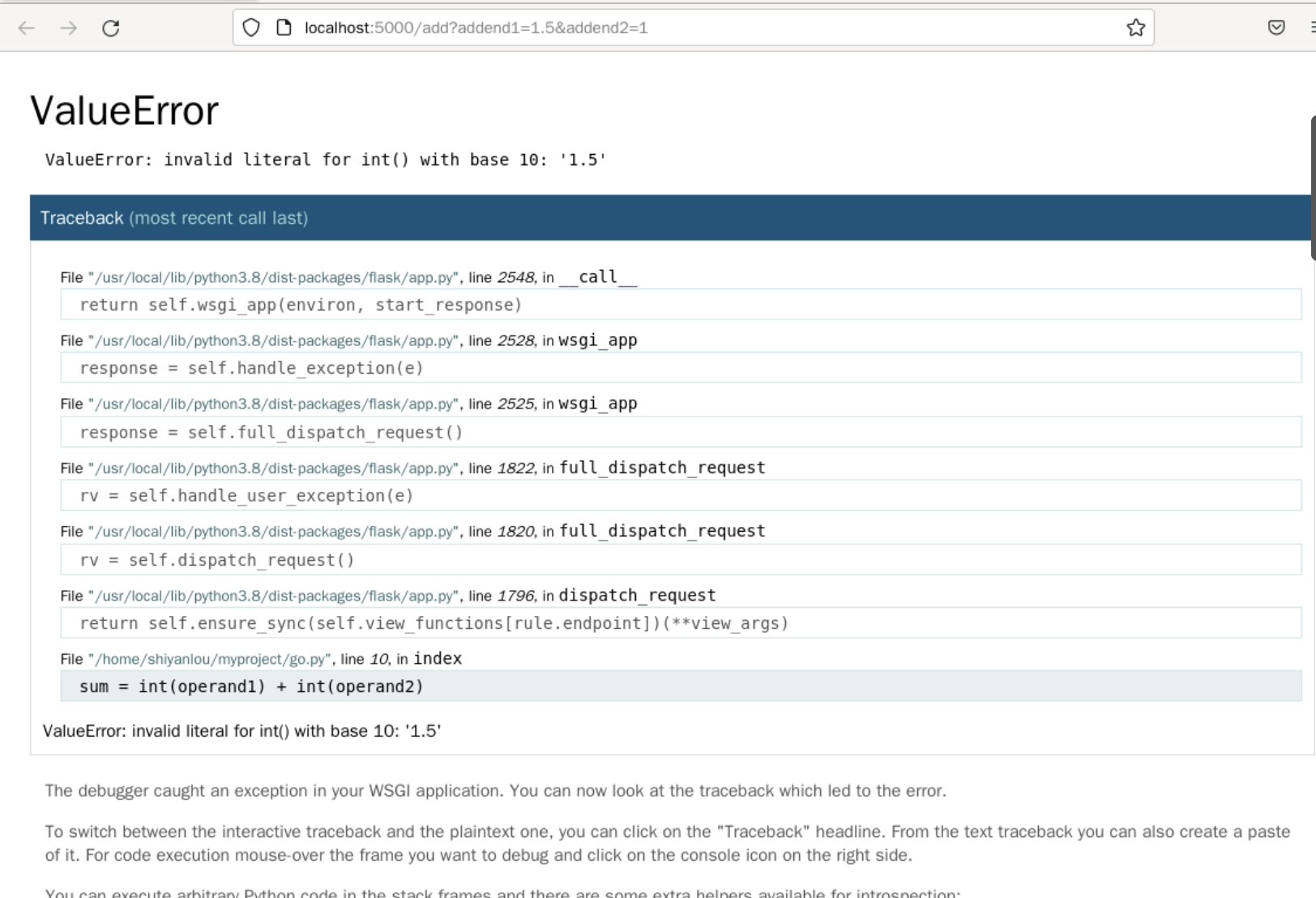Go forward to next page
Viewport: 1316px width, 898px height.
(69, 28)
